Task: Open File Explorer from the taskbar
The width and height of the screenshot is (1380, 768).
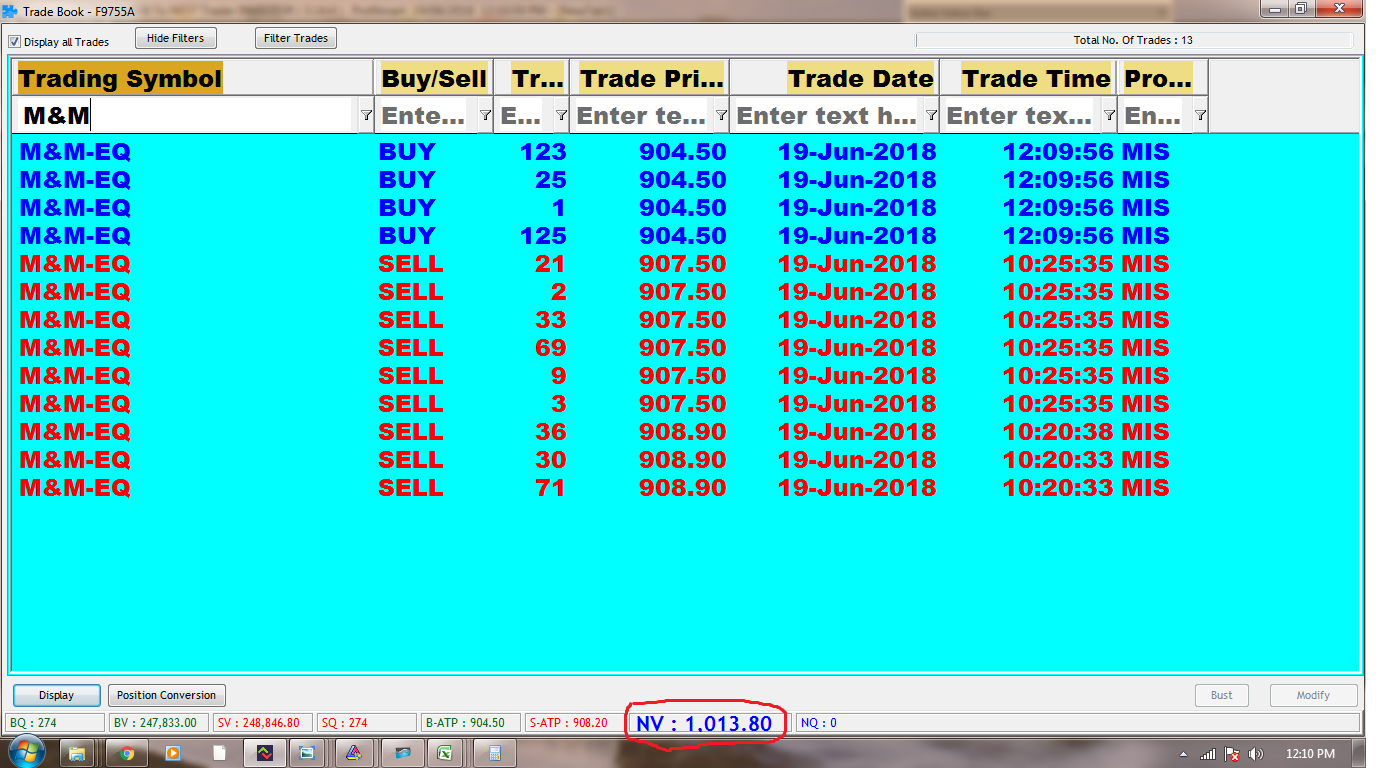Action: point(78,753)
